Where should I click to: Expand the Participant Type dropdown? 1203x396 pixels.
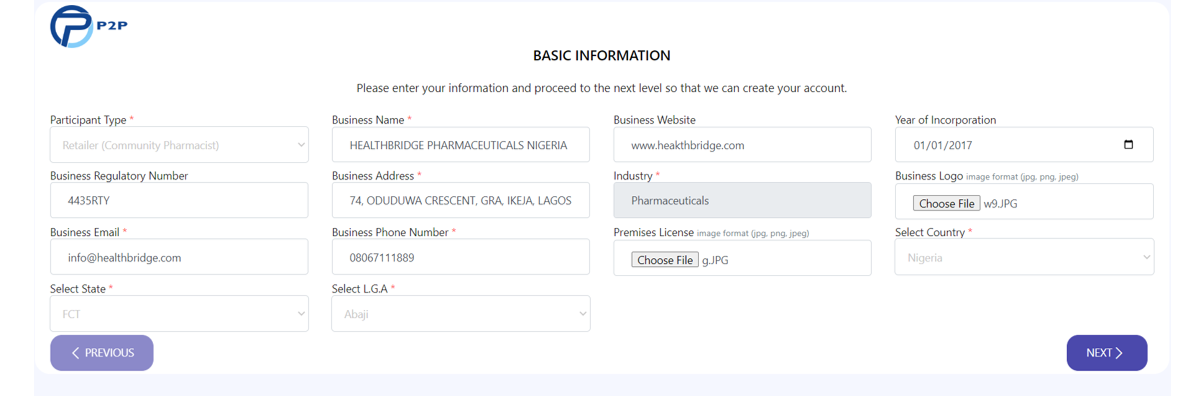click(x=179, y=145)
